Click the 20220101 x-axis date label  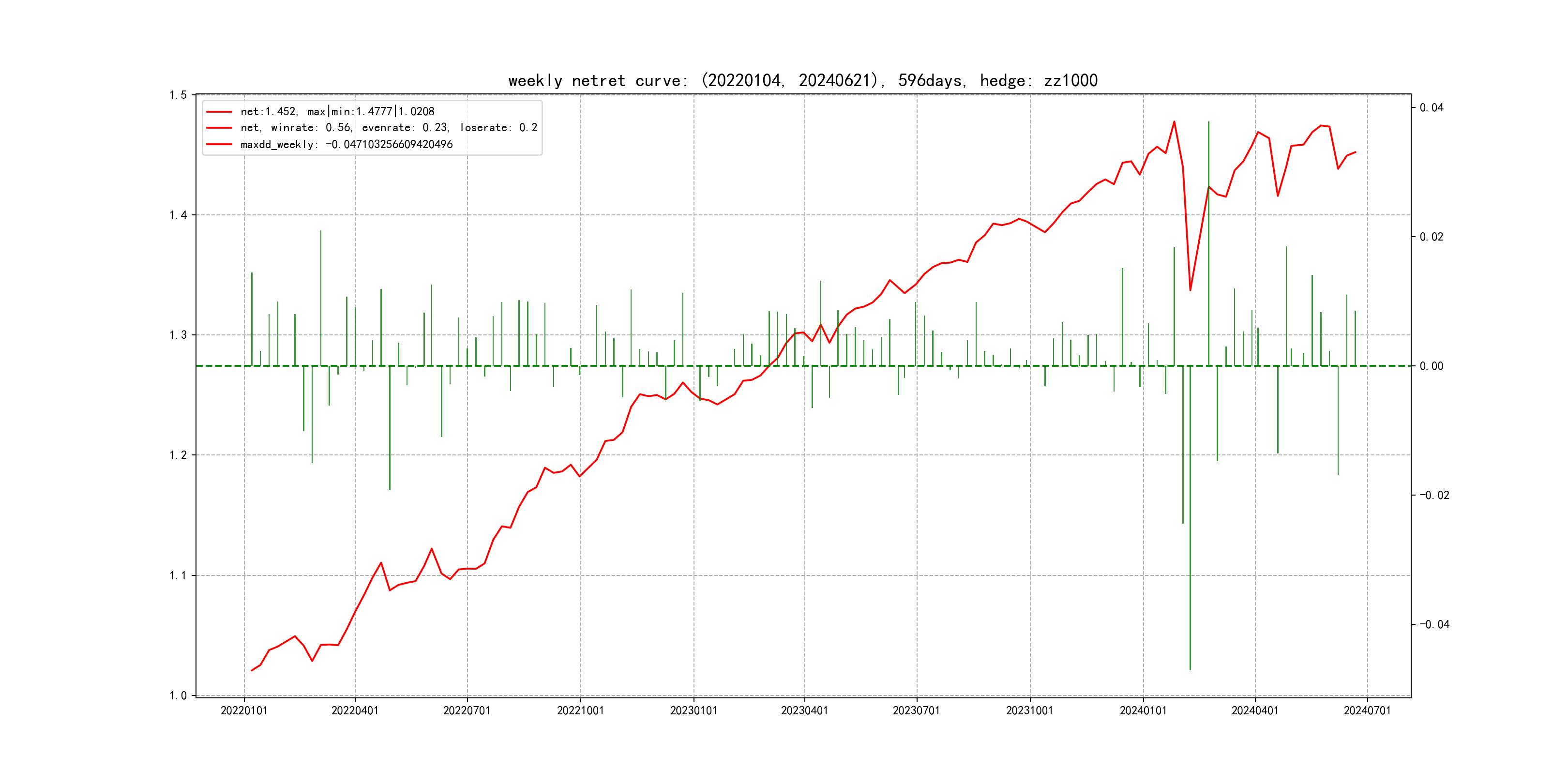tap(244, 710)
